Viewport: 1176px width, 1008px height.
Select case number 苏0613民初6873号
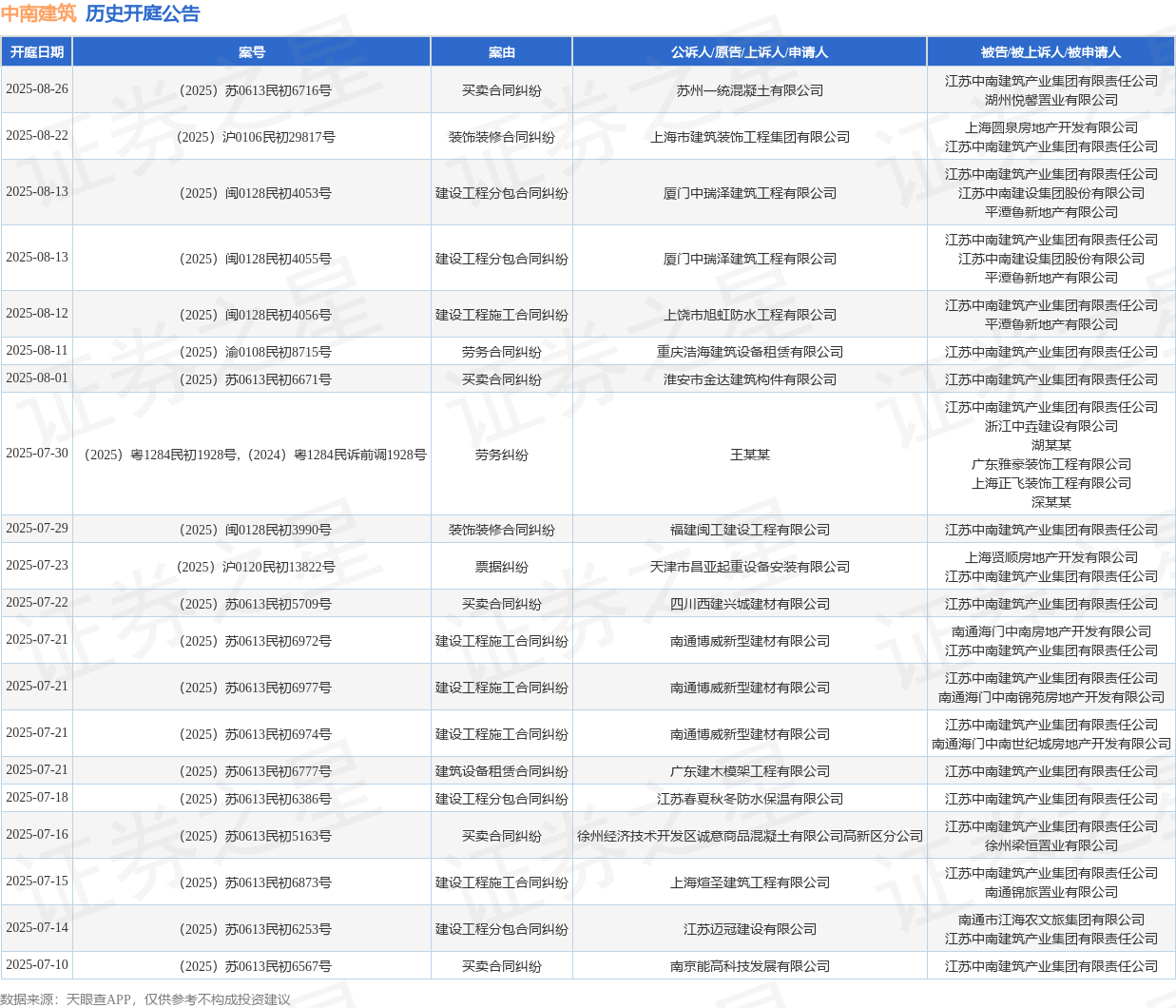(252, 882)
